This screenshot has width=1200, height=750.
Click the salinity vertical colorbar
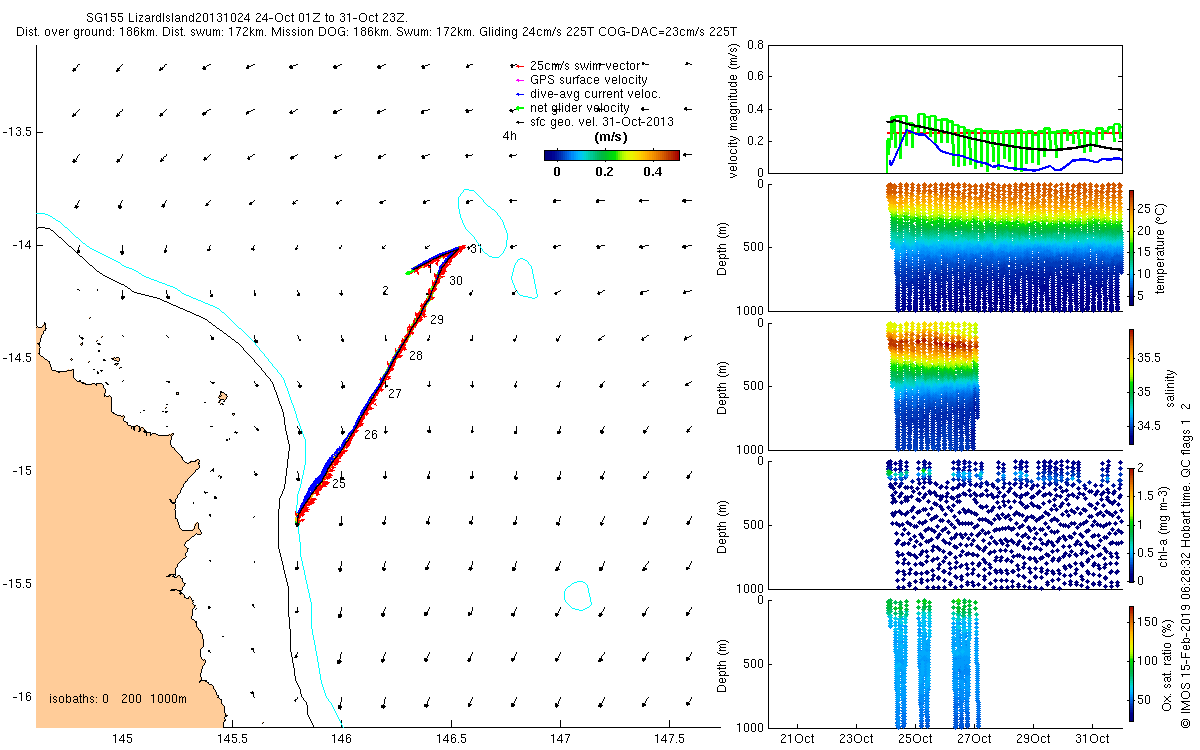1131,386
